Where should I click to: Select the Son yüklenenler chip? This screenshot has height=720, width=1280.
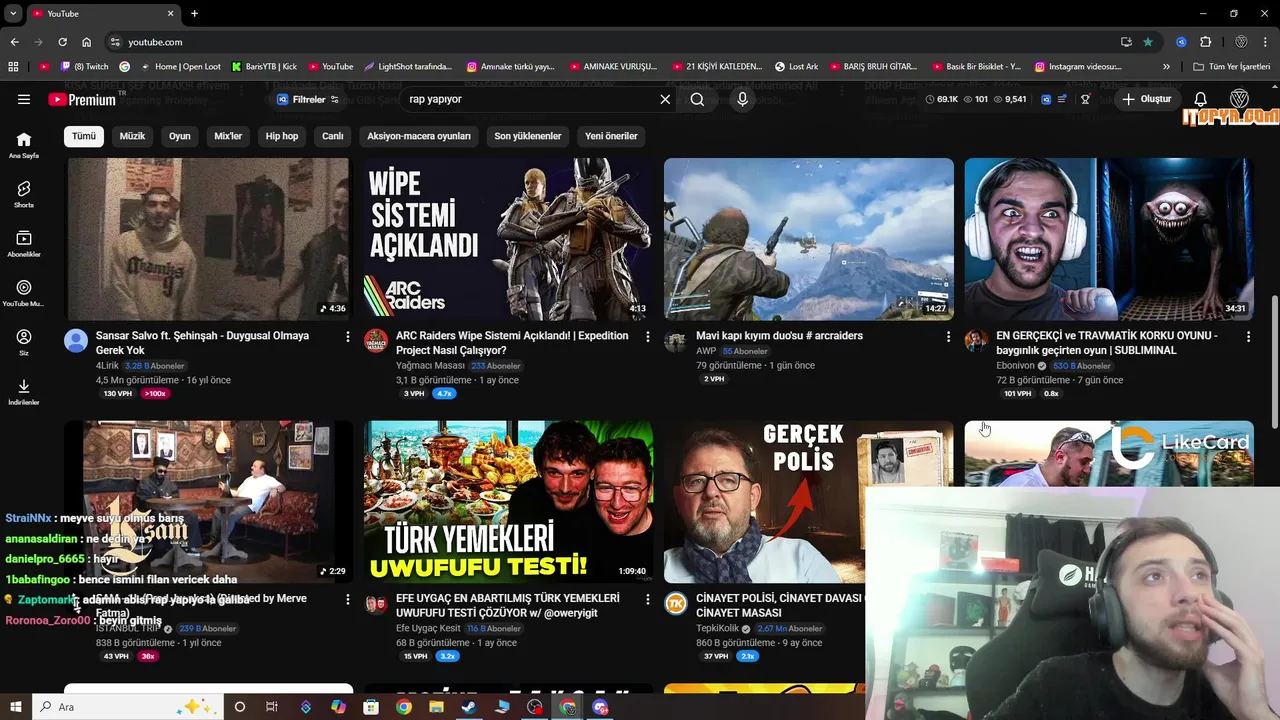tap(528, 136)
